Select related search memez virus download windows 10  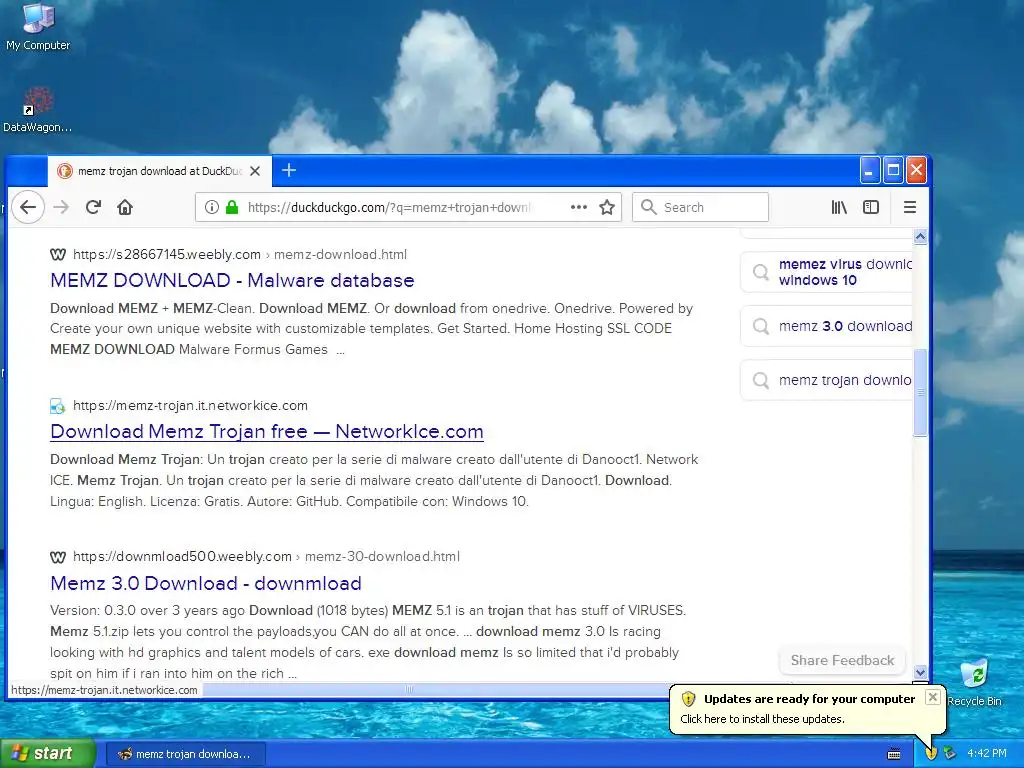(x=827, y=272)
